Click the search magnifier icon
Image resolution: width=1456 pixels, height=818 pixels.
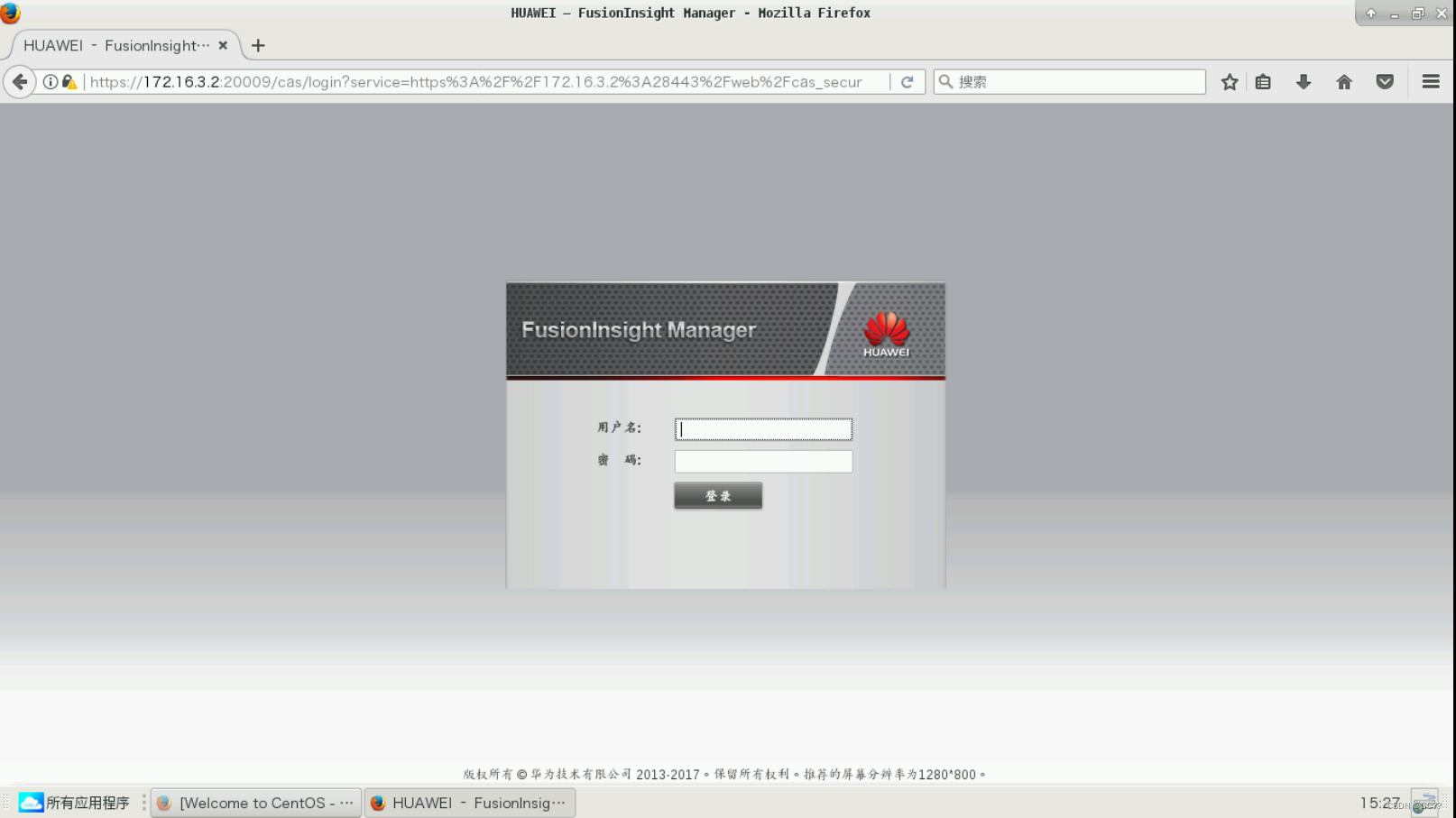point(945,82)
